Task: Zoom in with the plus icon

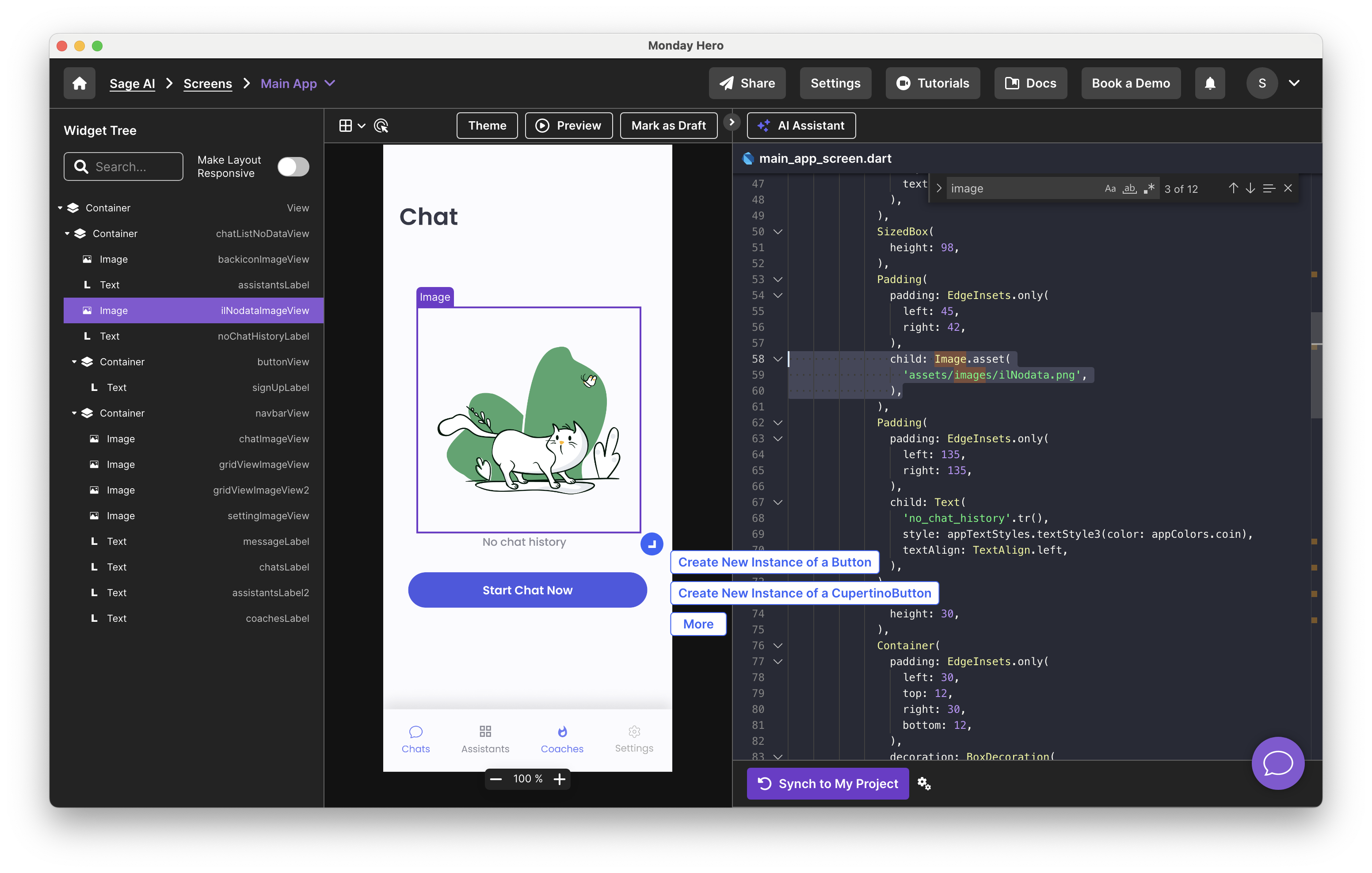Action: tap(560, 779)
